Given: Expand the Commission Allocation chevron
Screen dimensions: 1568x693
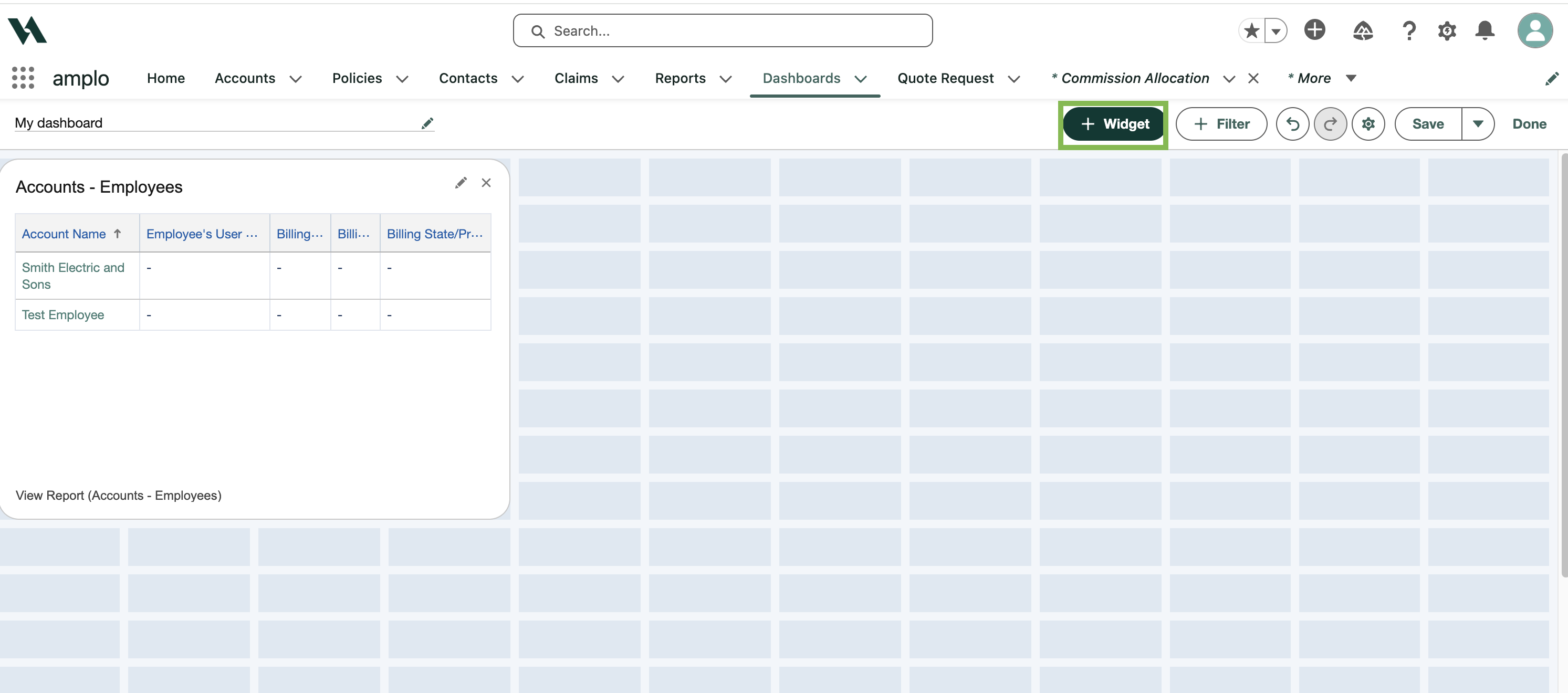Looking at the screenshot, I should (x=1229, y=79).
